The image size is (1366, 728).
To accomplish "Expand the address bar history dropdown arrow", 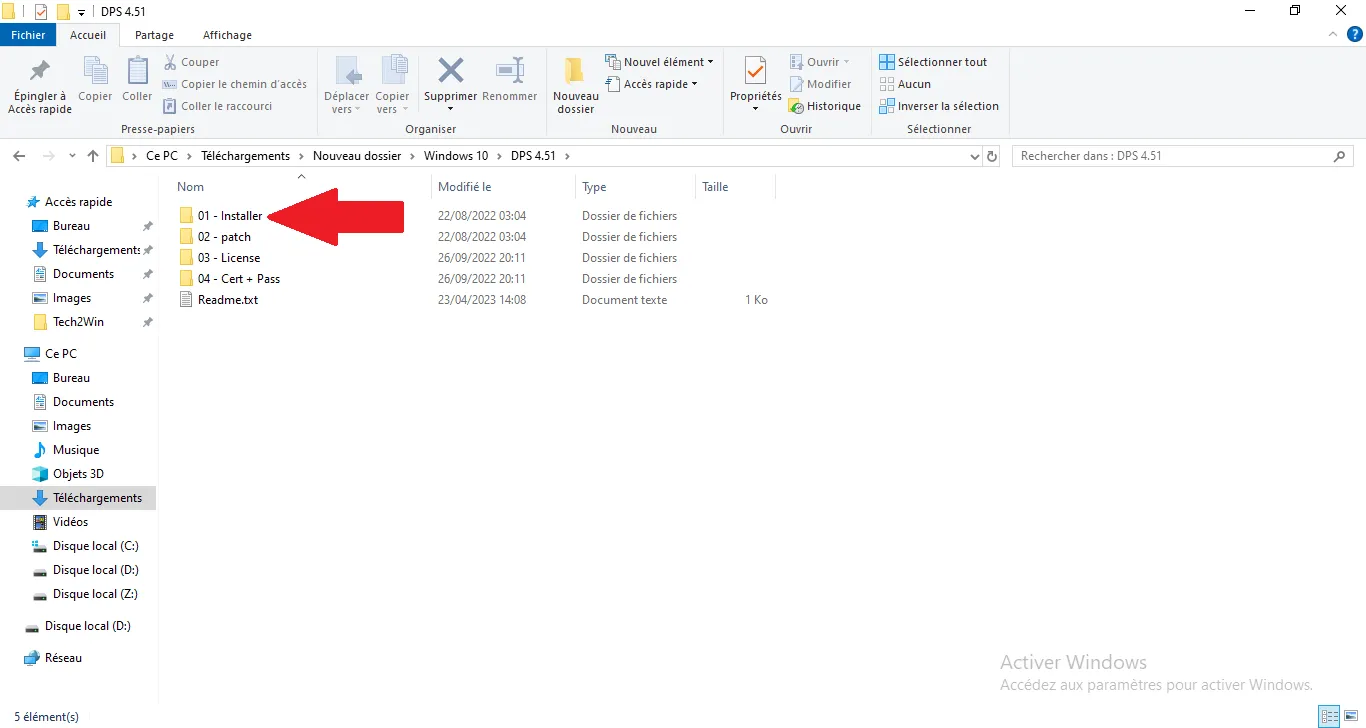I will (974, 156).
